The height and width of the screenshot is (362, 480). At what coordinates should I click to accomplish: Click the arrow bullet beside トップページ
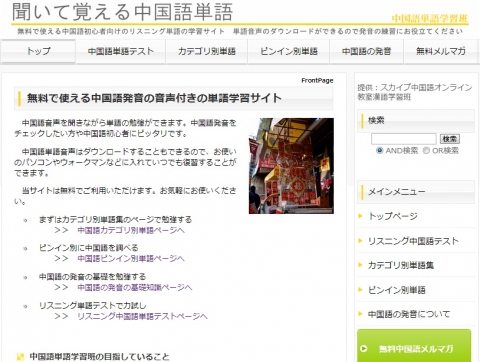click(360, 216)
